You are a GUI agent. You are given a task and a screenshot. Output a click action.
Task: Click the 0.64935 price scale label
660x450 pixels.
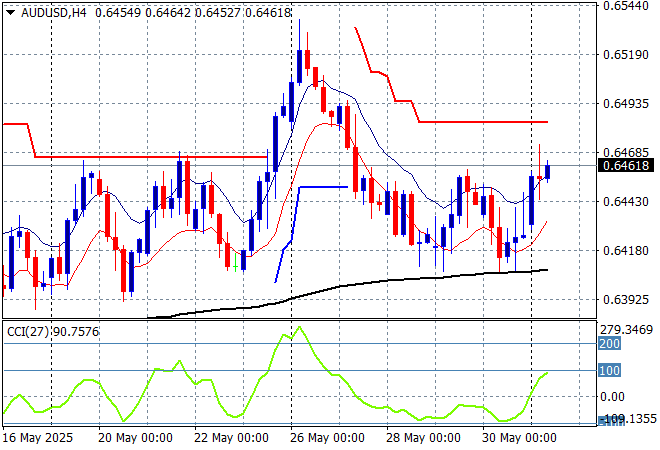(x=624, y=103)
